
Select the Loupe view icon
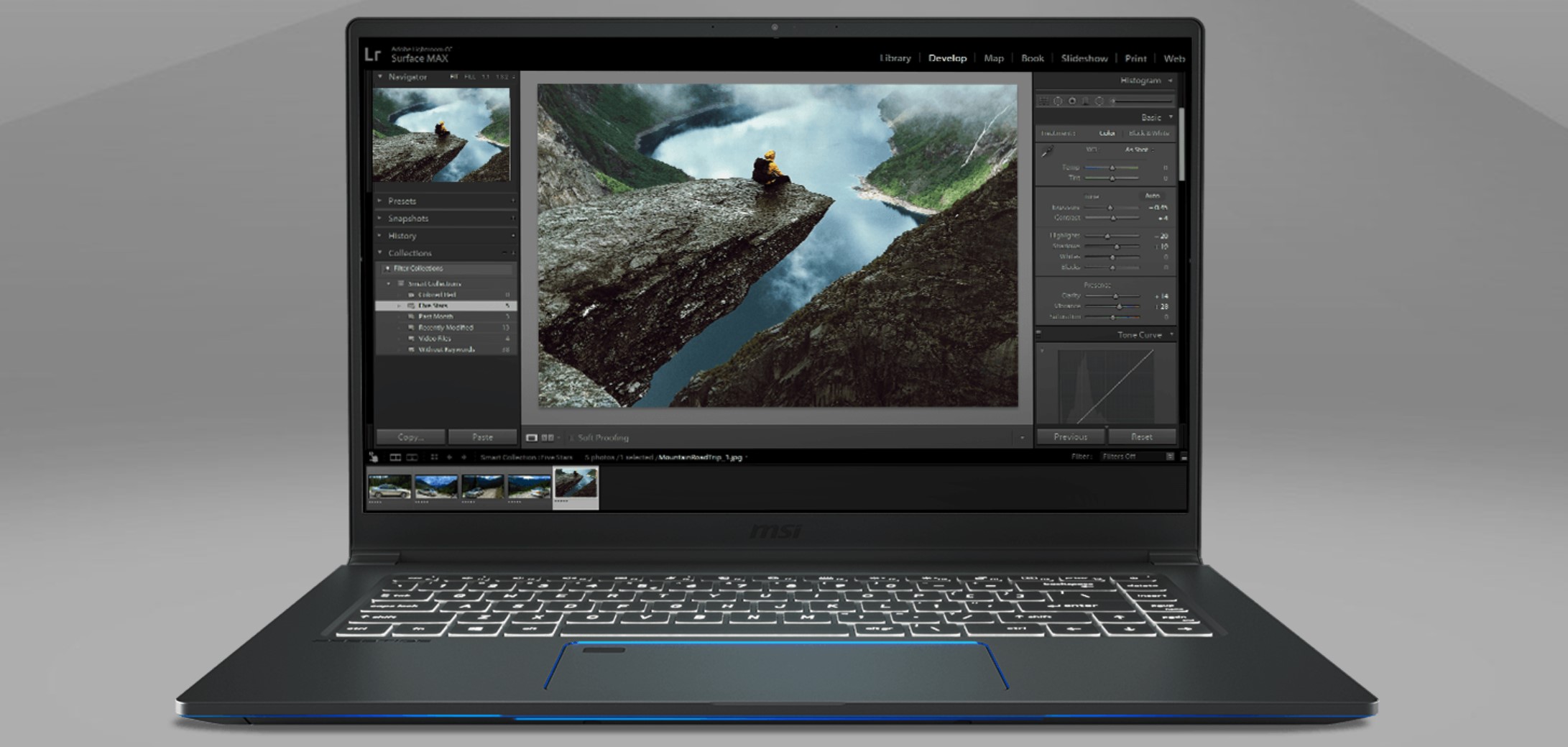click(x=532, y=437)
